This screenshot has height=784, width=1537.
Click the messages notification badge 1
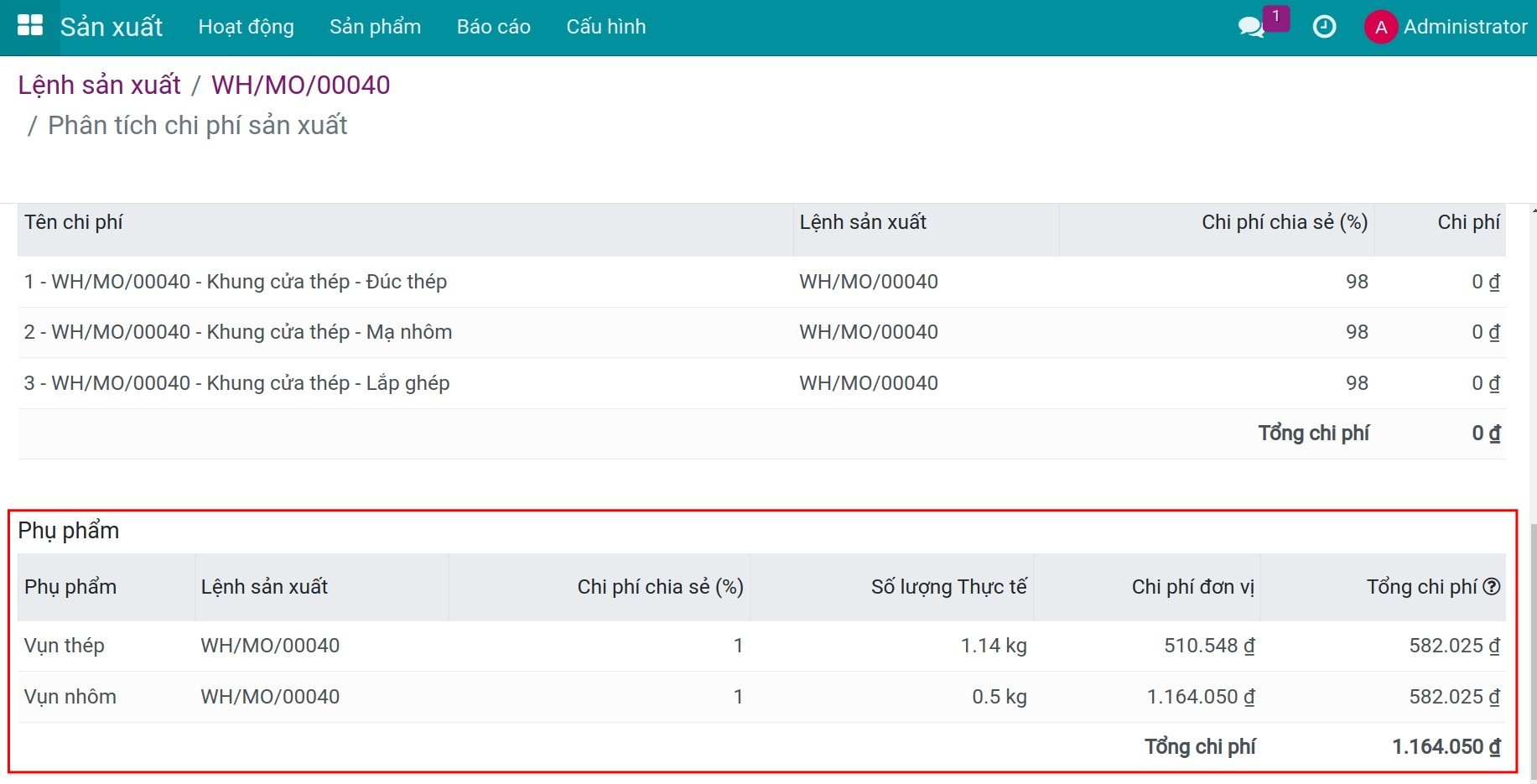pyautogui.click(x=1276, y=17)
